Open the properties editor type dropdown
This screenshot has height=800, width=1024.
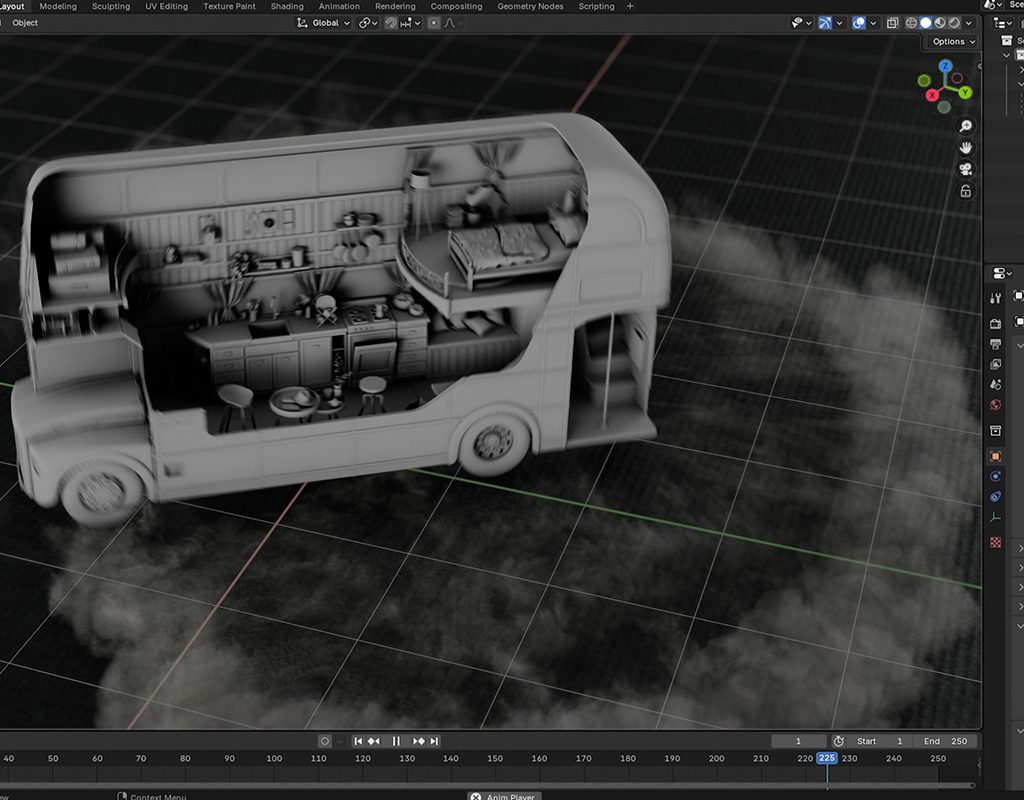click(x=1002, y=273)
